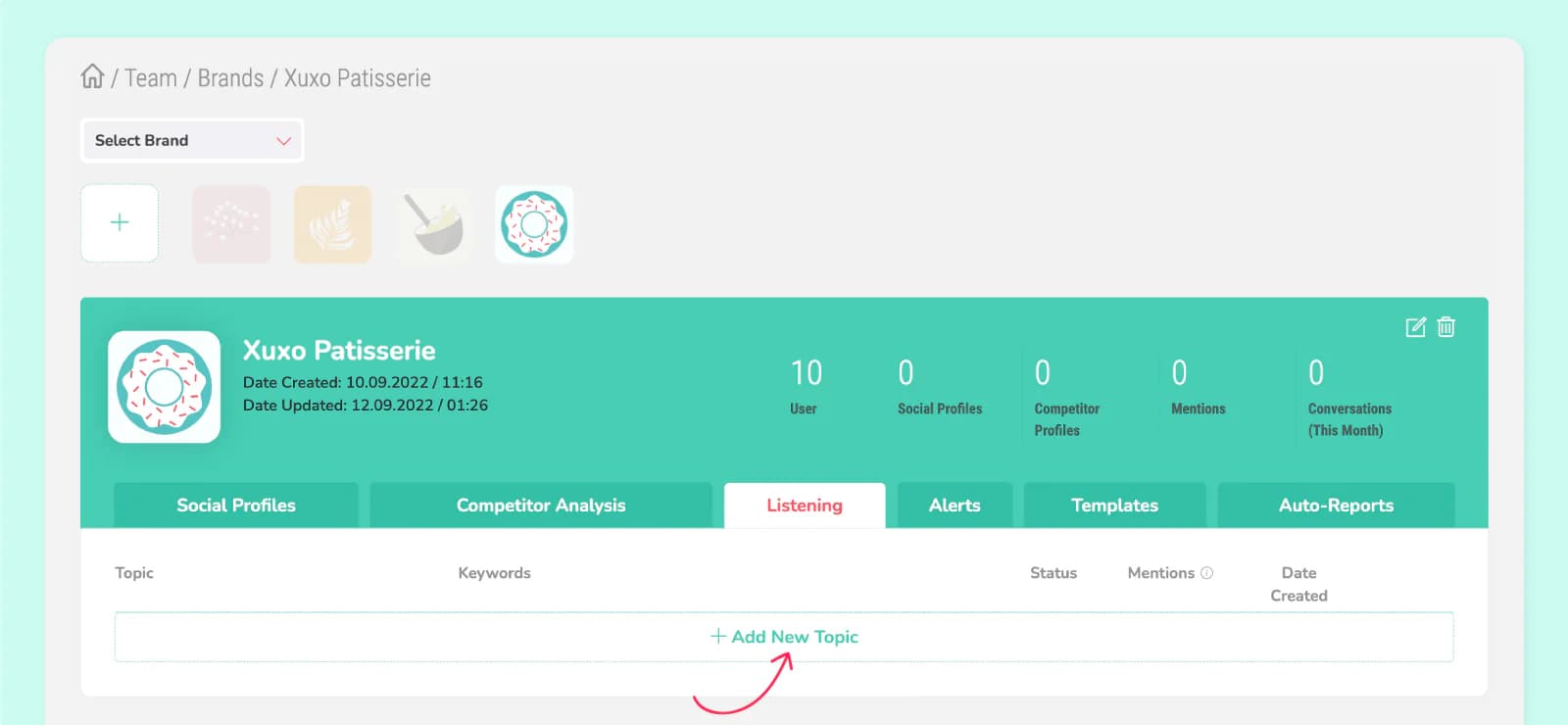This screenshot has width=1568, height=725.
Task: Click the 0 Social Profiles stat
Action: tap(940, 388)
